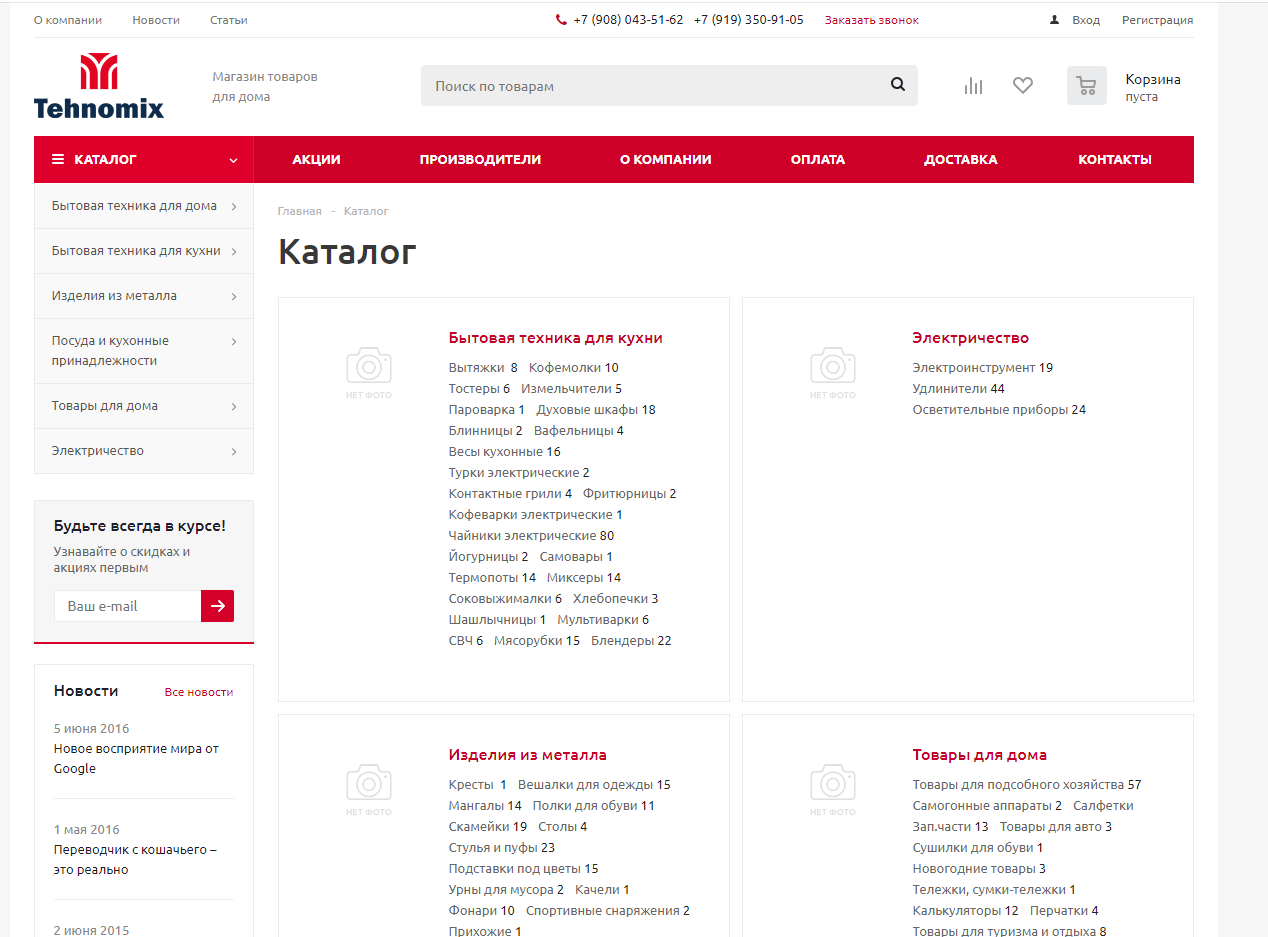Viewport: 1268px width, 937px height.
Task: Click the no-photo placeholder for Товары для дома
Action: pos(833,788)
